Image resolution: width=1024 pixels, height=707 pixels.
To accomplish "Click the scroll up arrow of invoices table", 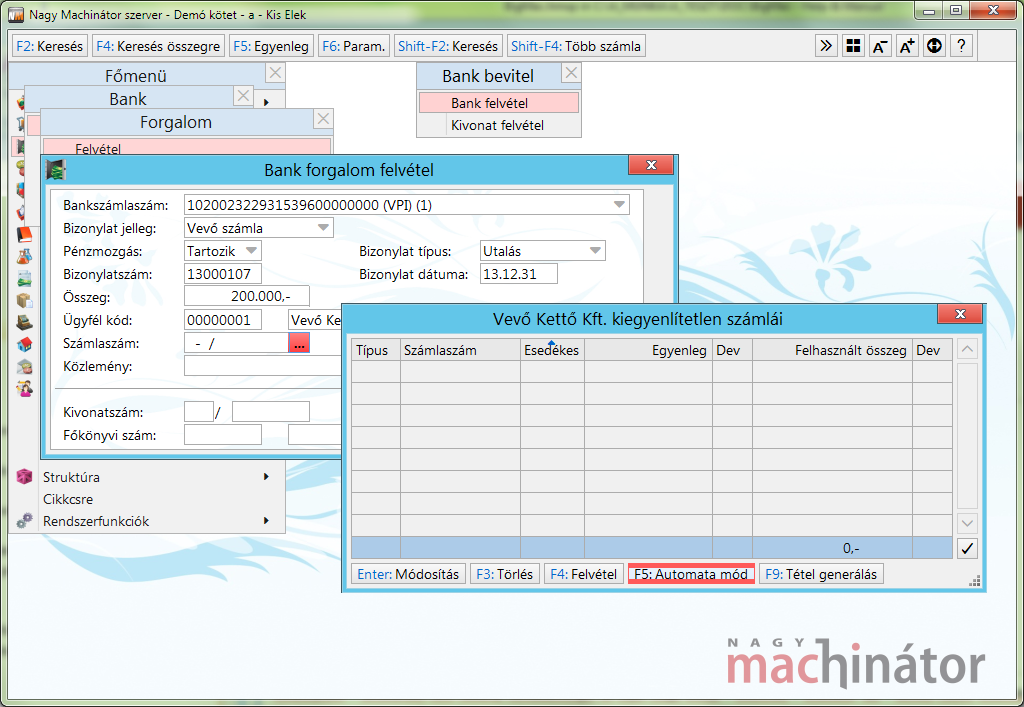I will pyautogui.click(x=967, y=349).
